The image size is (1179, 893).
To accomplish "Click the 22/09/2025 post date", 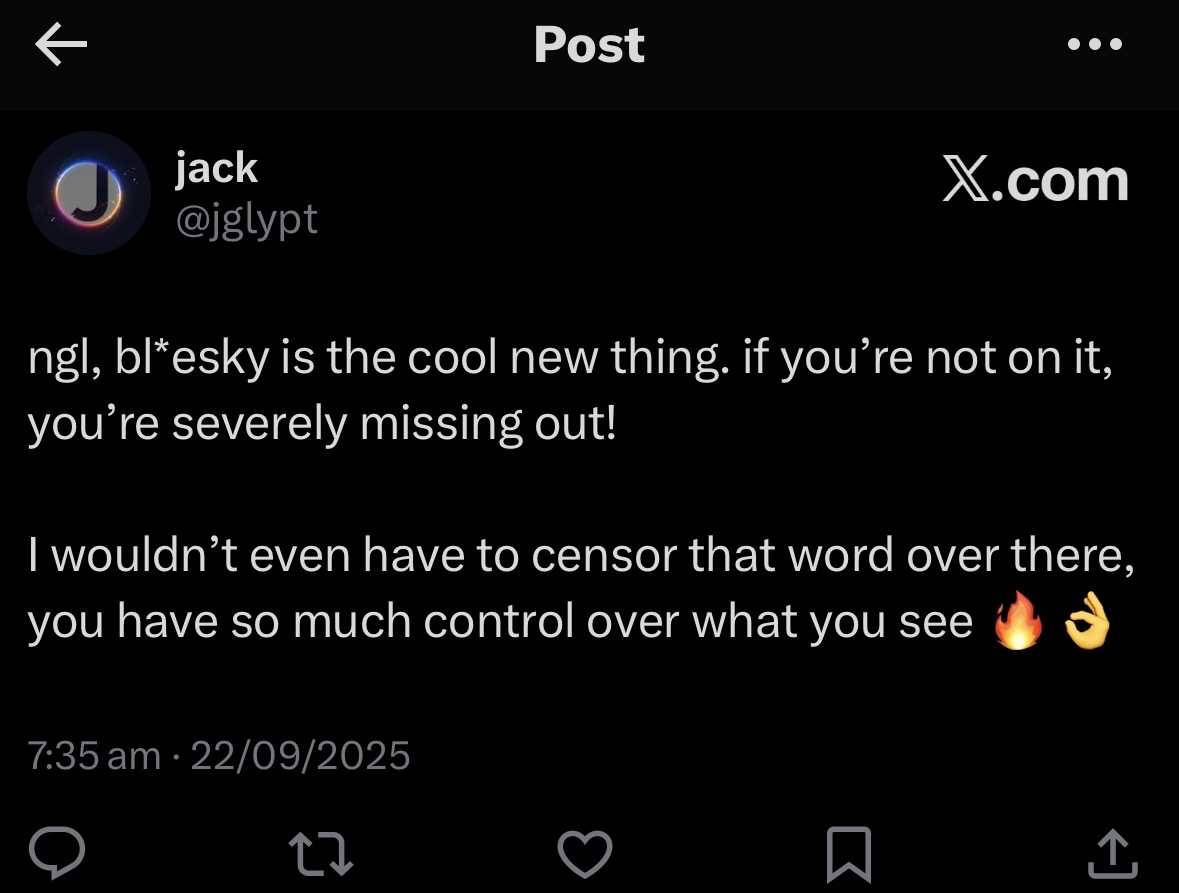I will 300,755.
